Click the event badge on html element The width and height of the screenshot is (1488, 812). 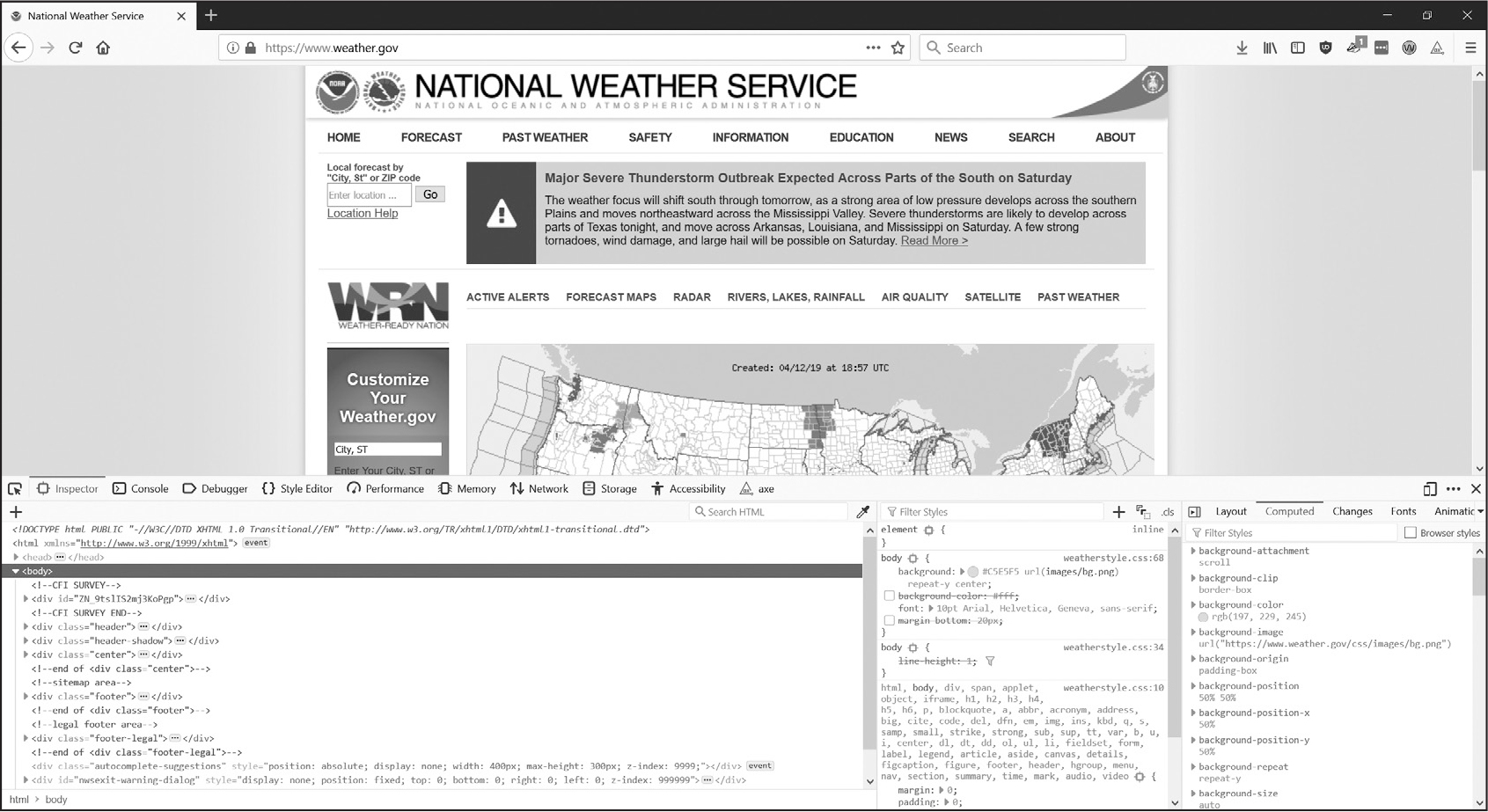pyautogui.click(x=256, y=543)
